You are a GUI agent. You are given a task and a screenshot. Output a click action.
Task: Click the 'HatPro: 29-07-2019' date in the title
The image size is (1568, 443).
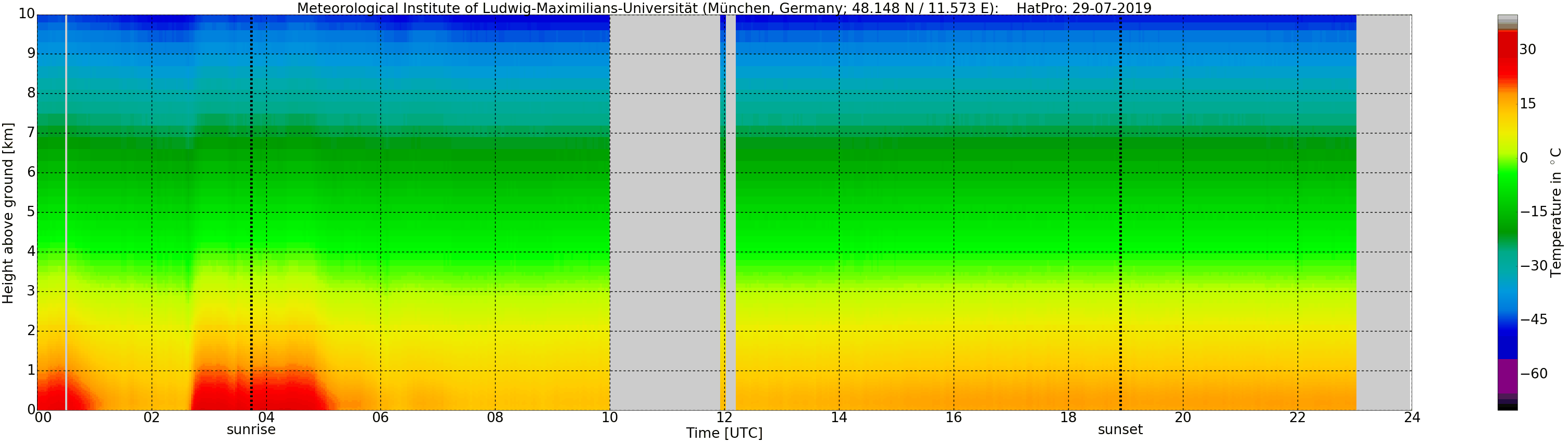[1084, 8]
